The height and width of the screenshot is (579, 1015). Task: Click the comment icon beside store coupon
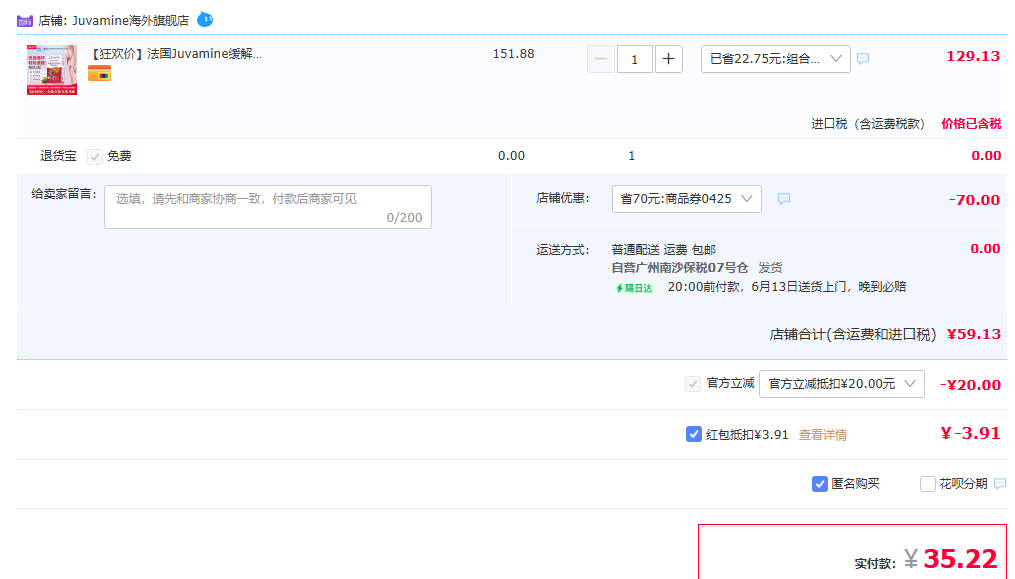(784, 199)
